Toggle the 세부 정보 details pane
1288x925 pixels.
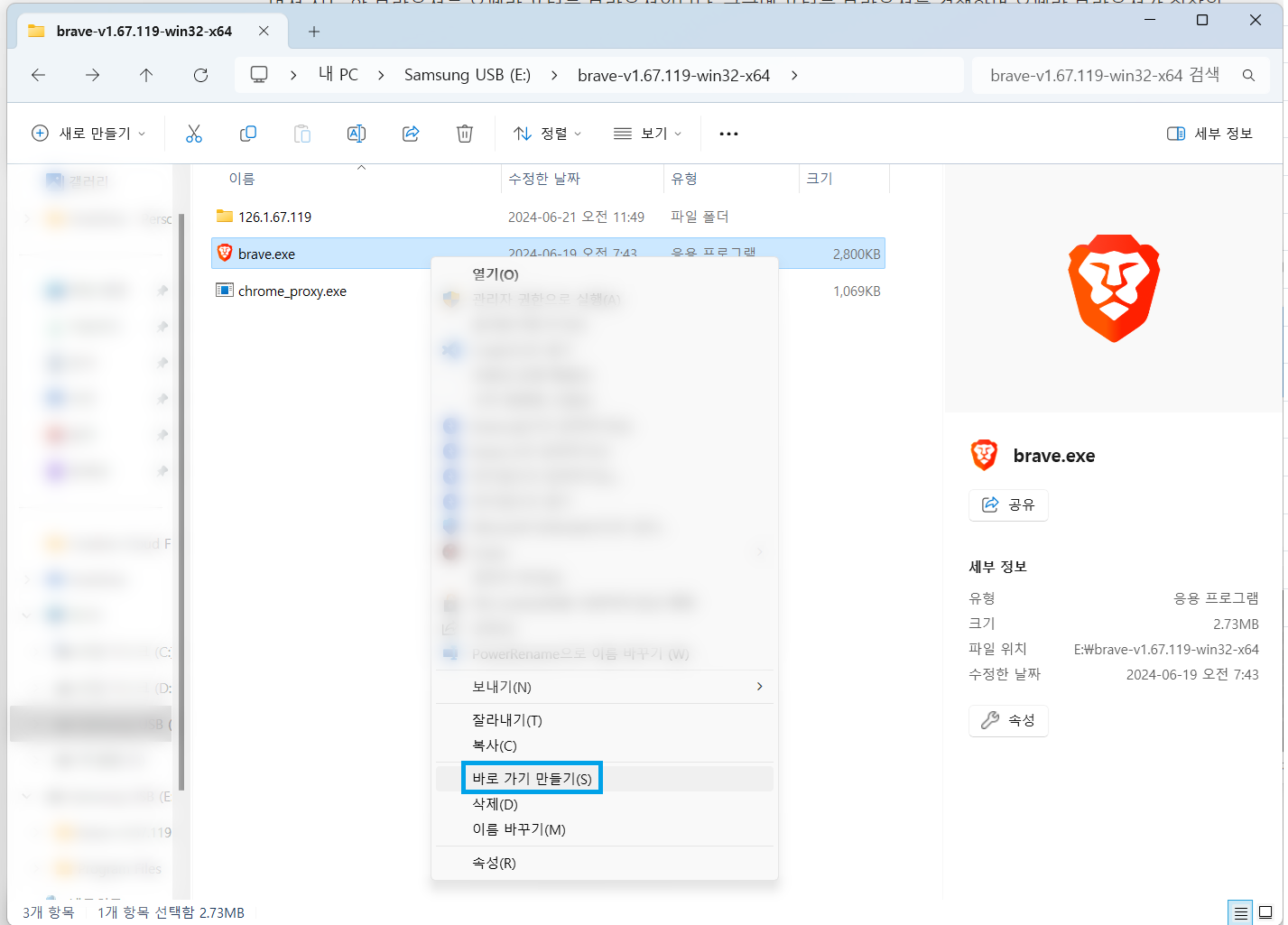pyautogui.click(x=1209, y=134)
